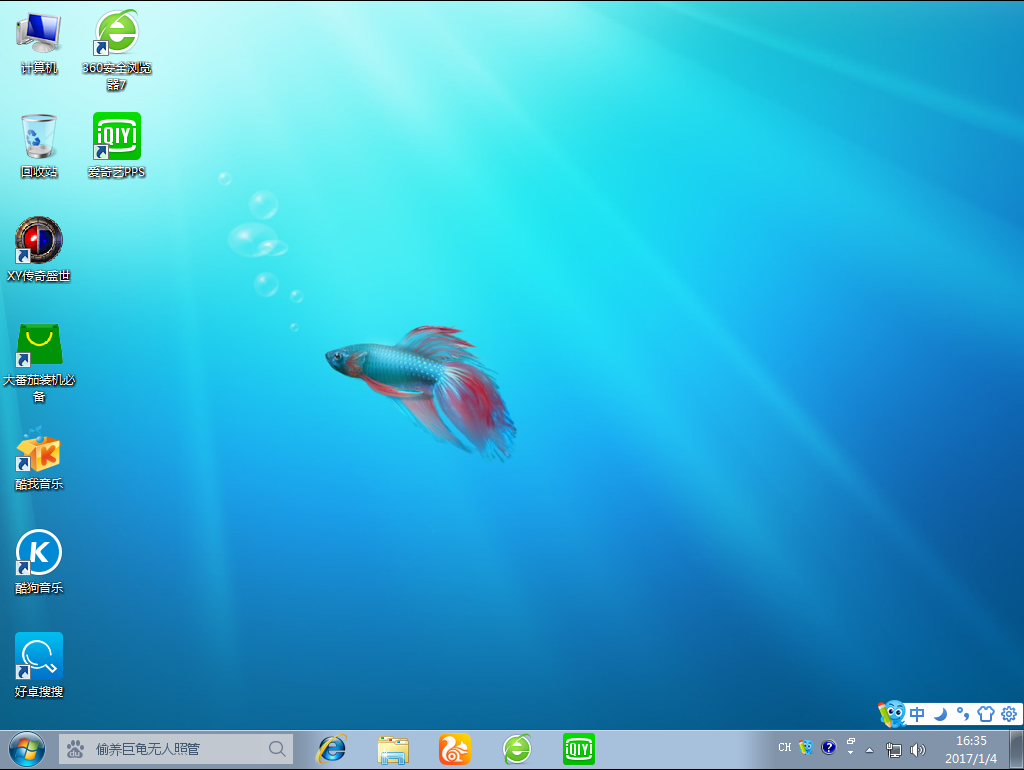Open the blue question mark help icon
This screenshot has height=770, width=1024.
[828, 747]
